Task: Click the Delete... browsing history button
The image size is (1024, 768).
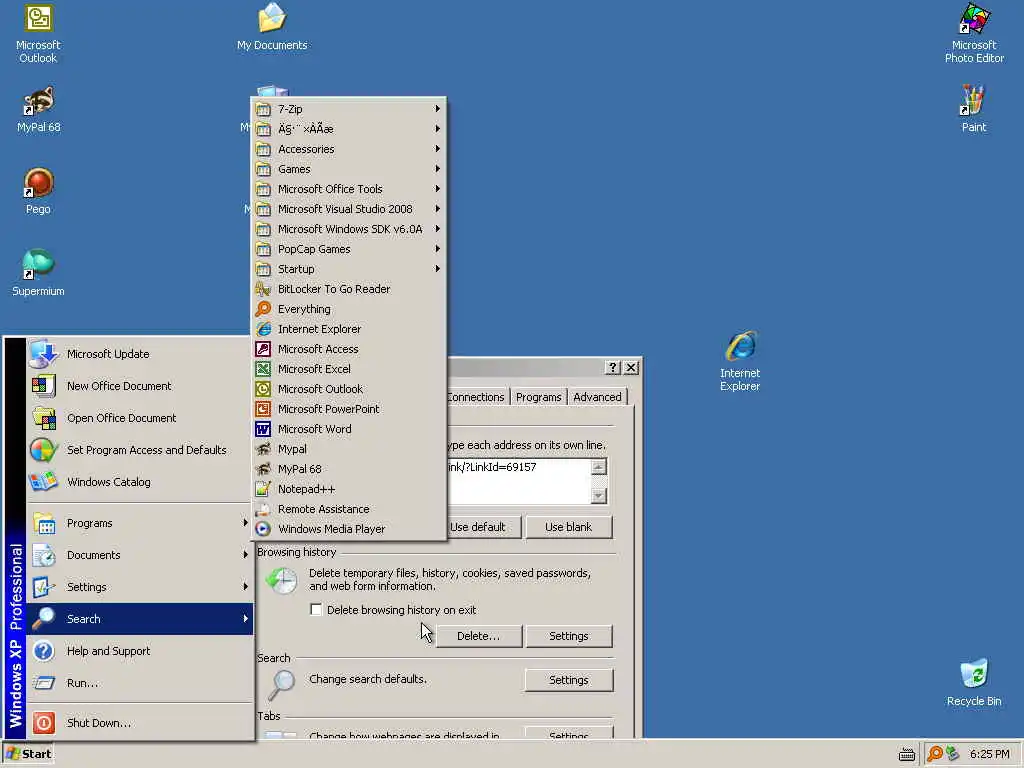Action: 479,636
